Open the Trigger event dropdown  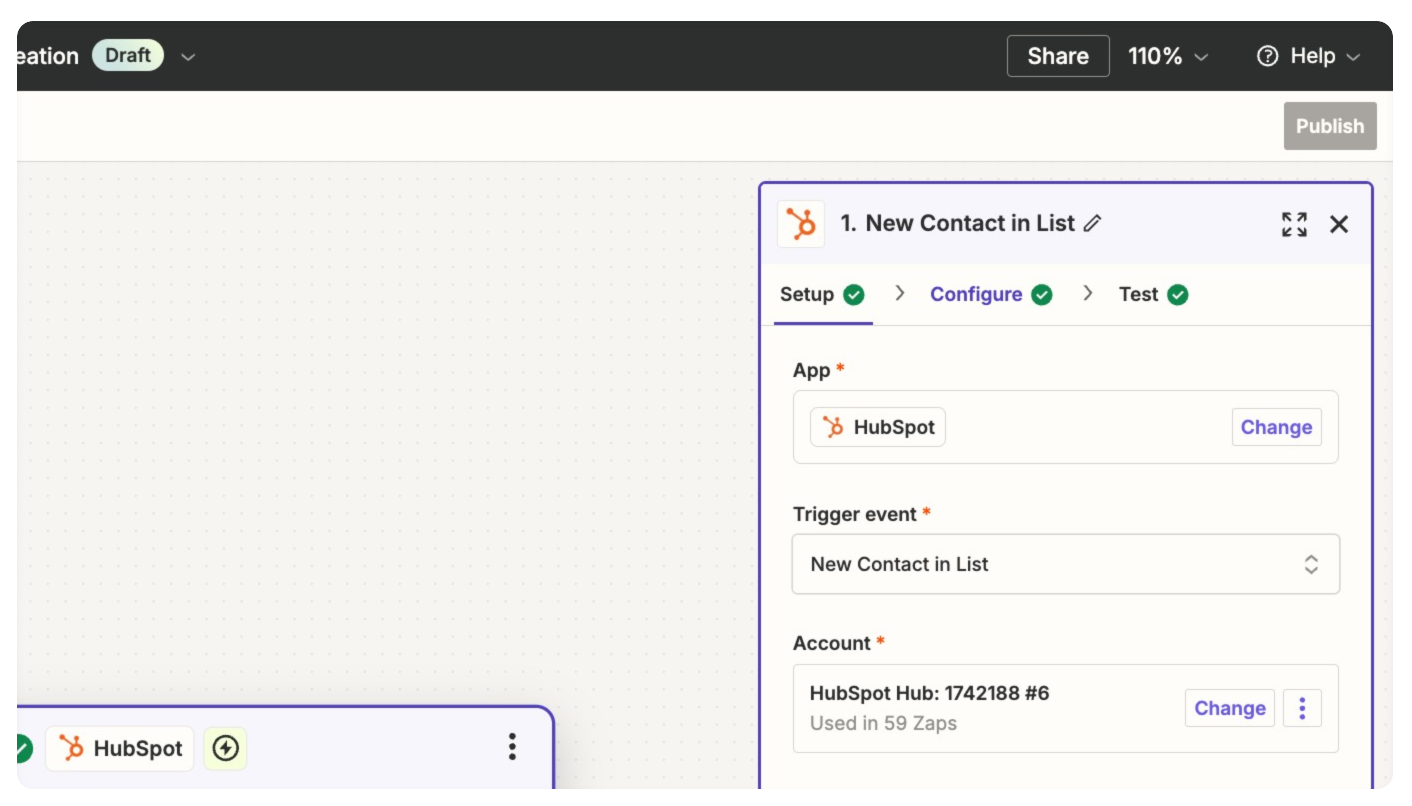(1065, 564)
